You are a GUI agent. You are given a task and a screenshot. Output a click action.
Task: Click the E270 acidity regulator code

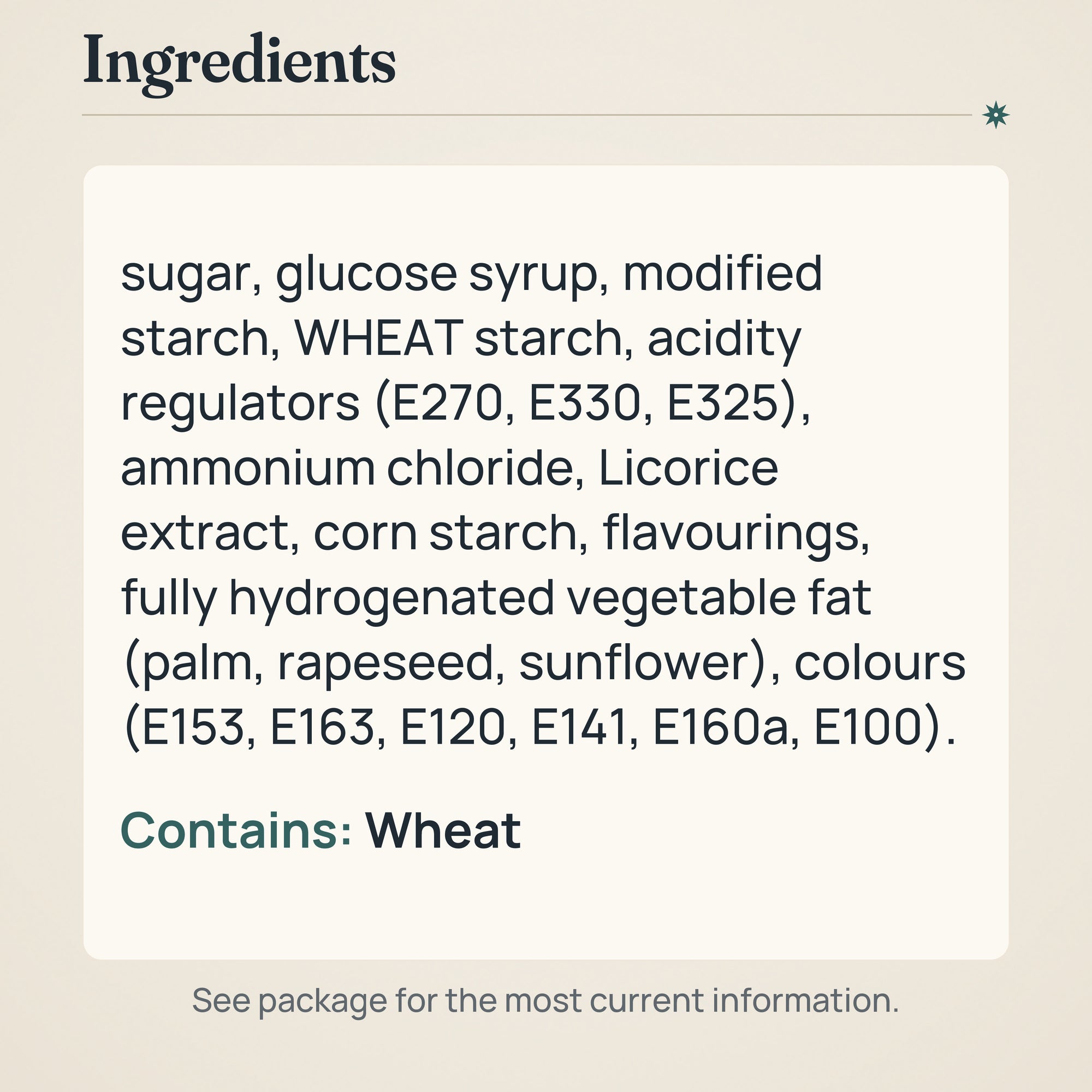coord(447,403)
